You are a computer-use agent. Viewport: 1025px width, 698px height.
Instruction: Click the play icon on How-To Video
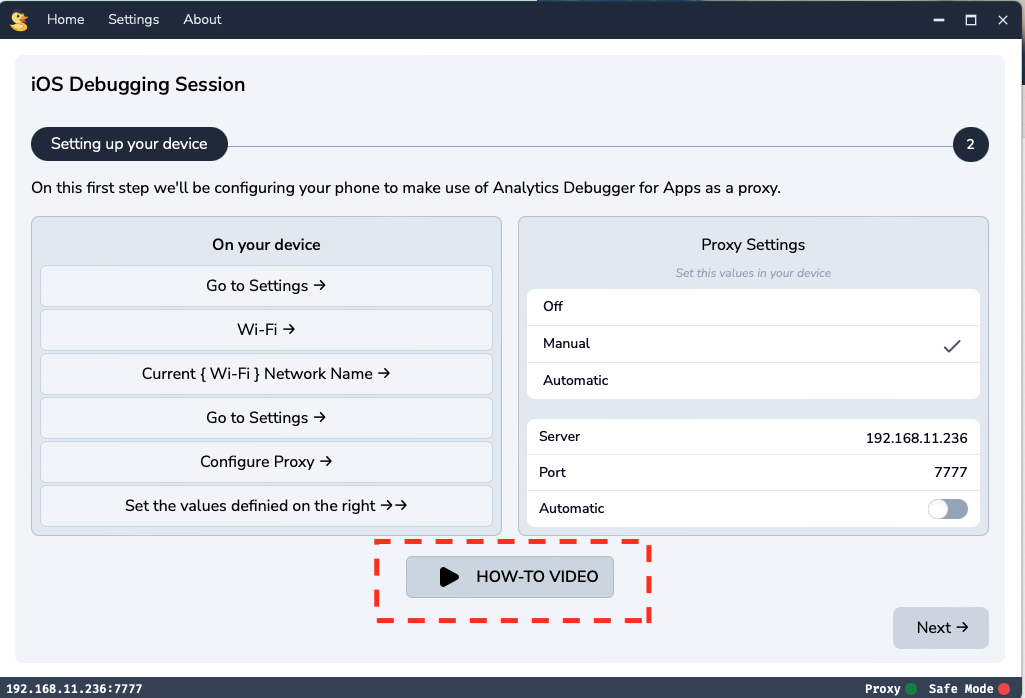[449, 576]
